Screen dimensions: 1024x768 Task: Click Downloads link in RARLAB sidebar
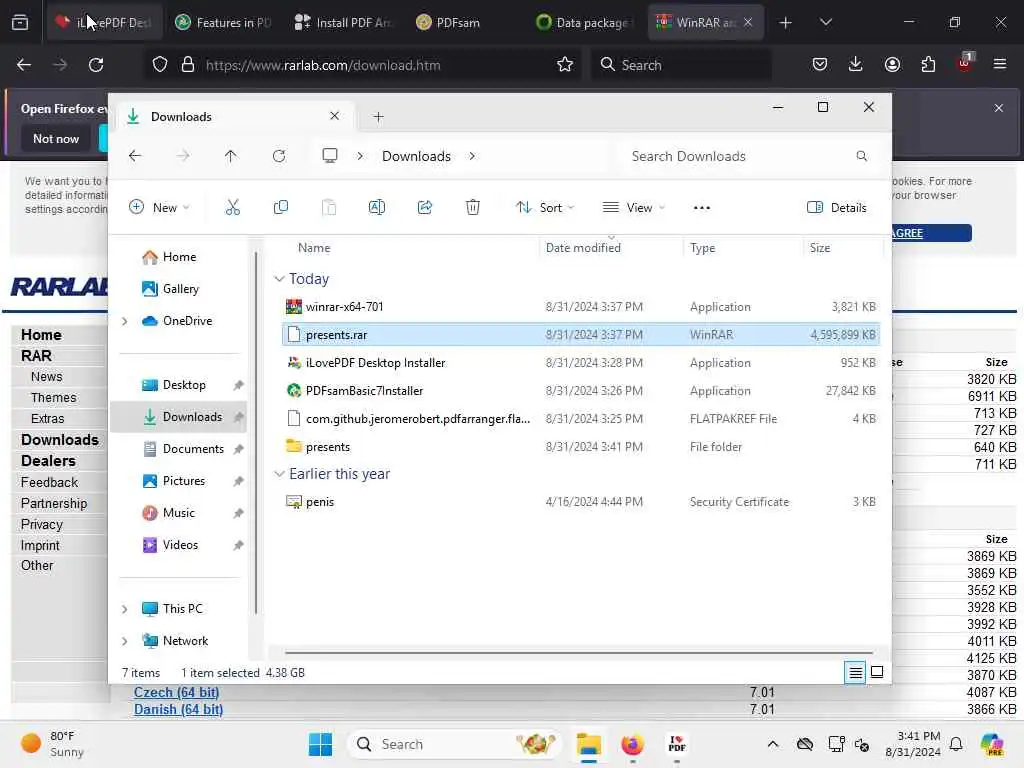coord(60,440)
